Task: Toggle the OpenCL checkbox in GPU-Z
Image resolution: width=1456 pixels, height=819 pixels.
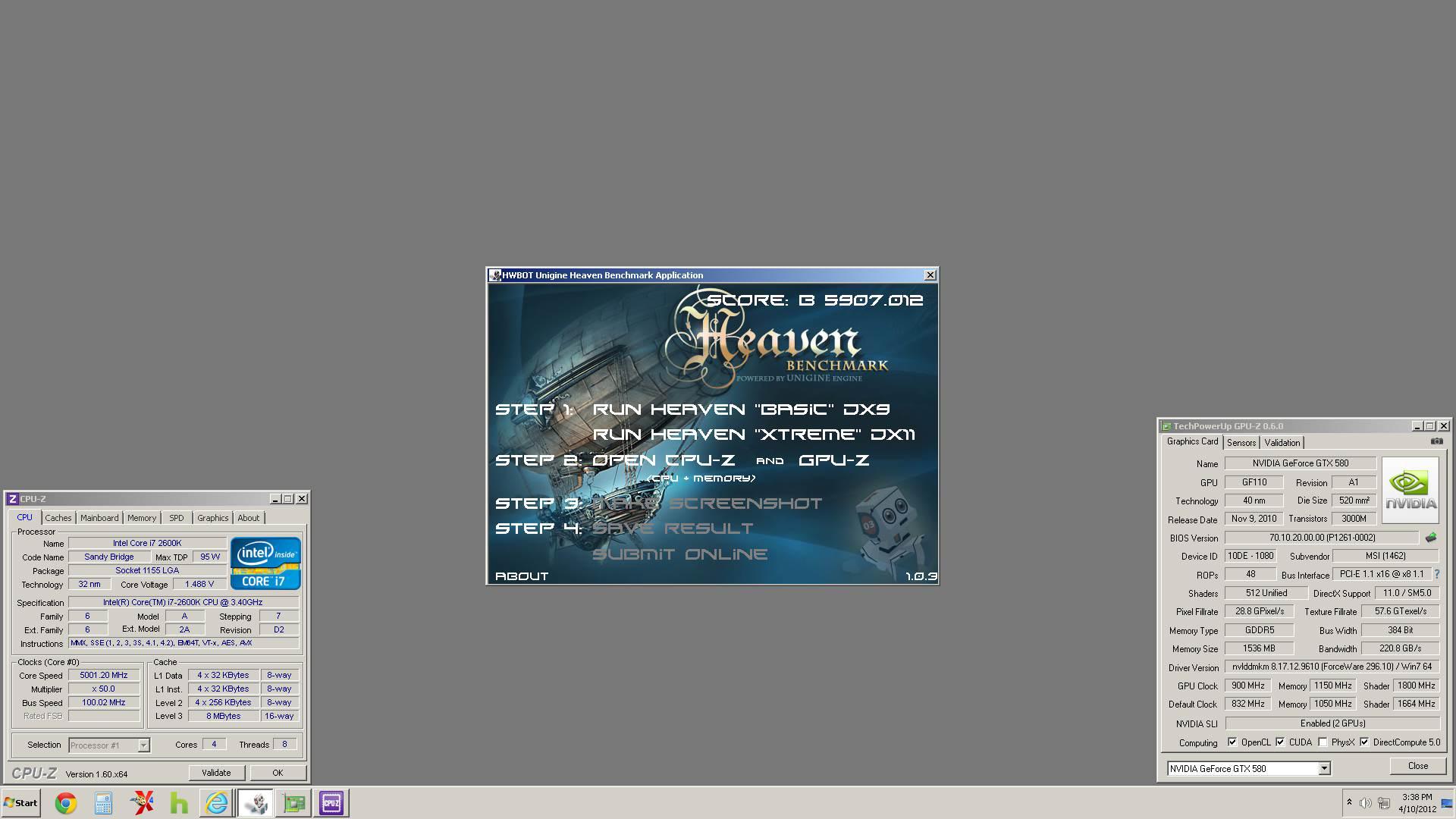Action: point(1232,742)
